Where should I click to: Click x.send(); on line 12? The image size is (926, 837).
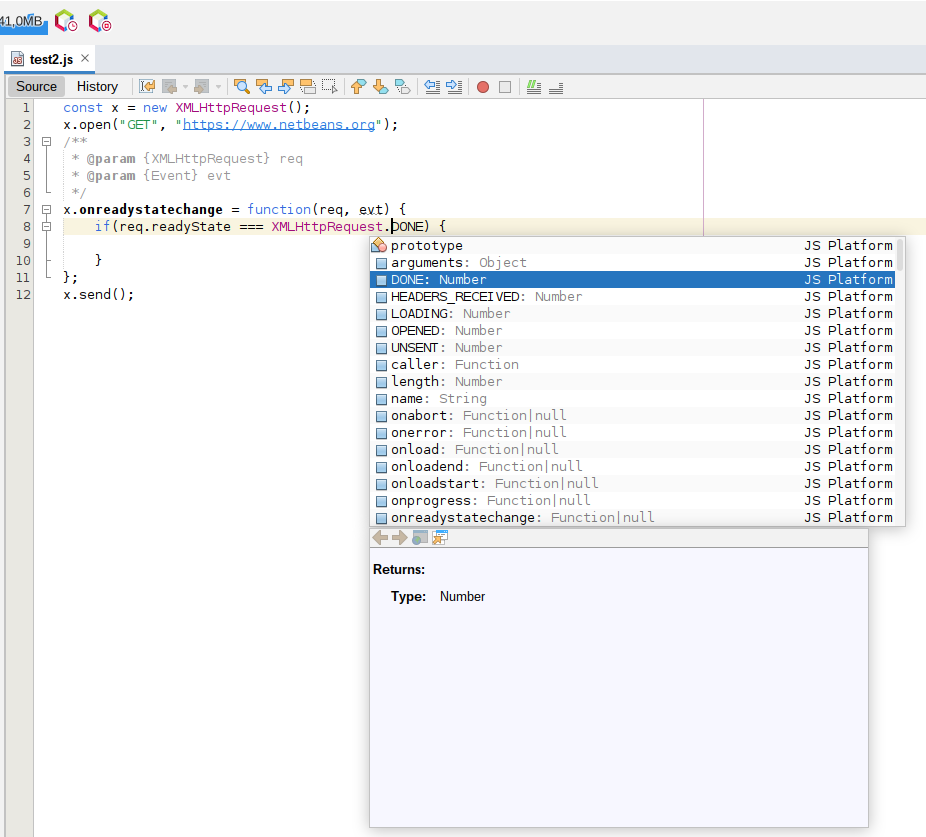tap(99, 294)
